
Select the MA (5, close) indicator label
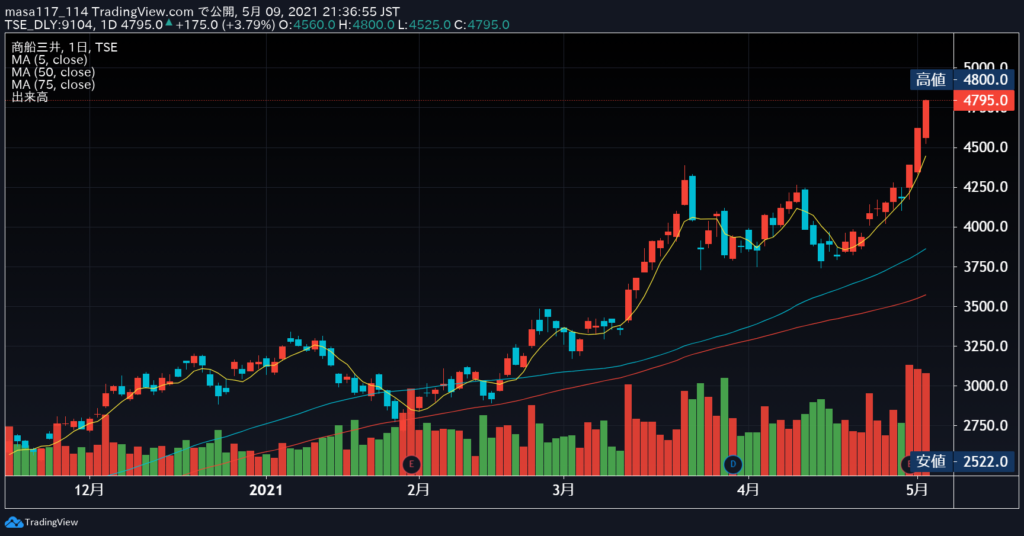click(x=49, y=59)
